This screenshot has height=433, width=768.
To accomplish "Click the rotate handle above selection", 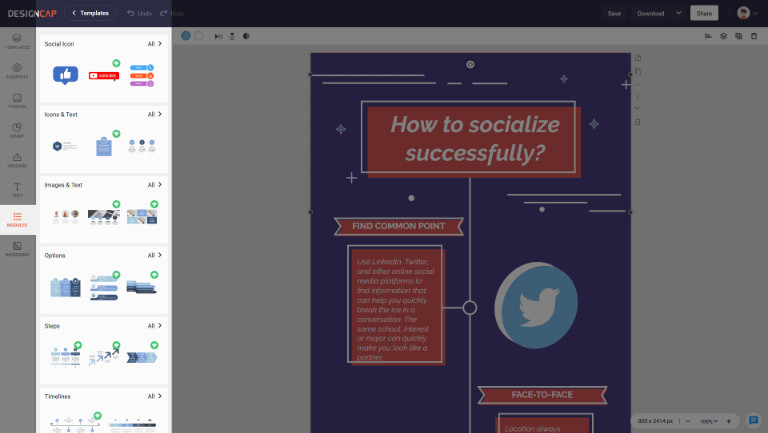I will point(470,65).
